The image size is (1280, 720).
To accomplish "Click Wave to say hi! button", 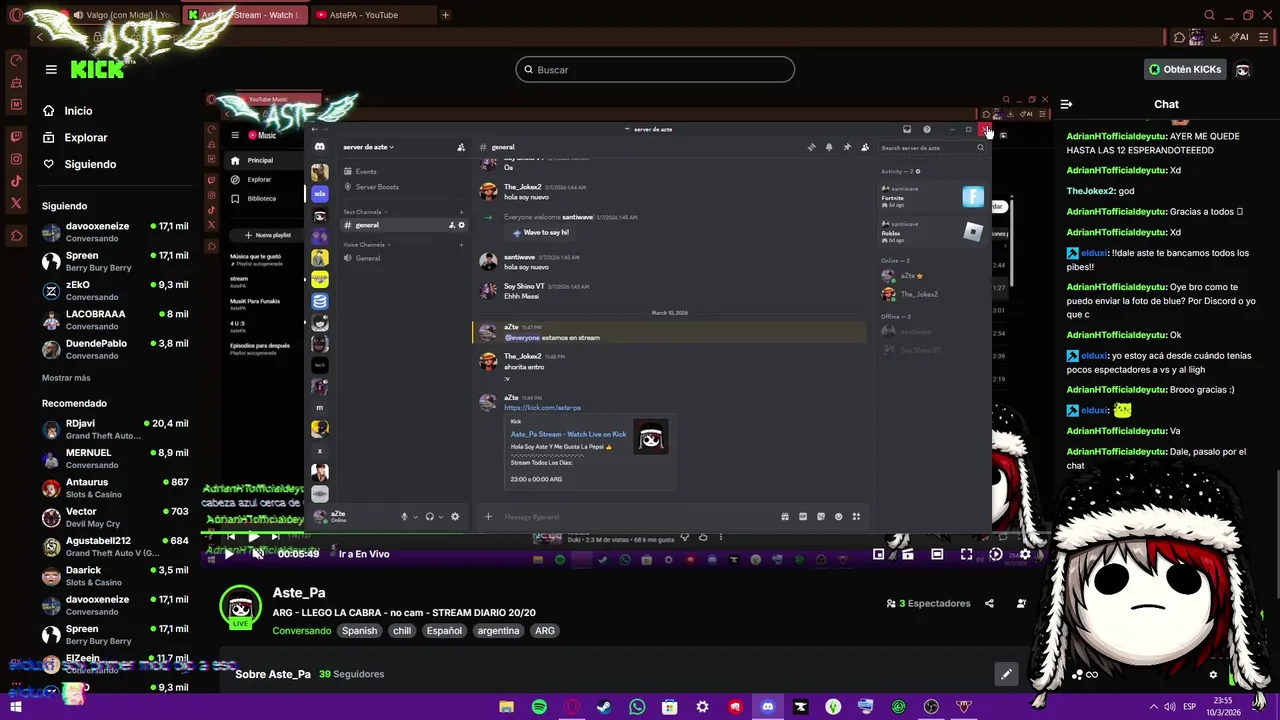I will [x=540, y=232].
